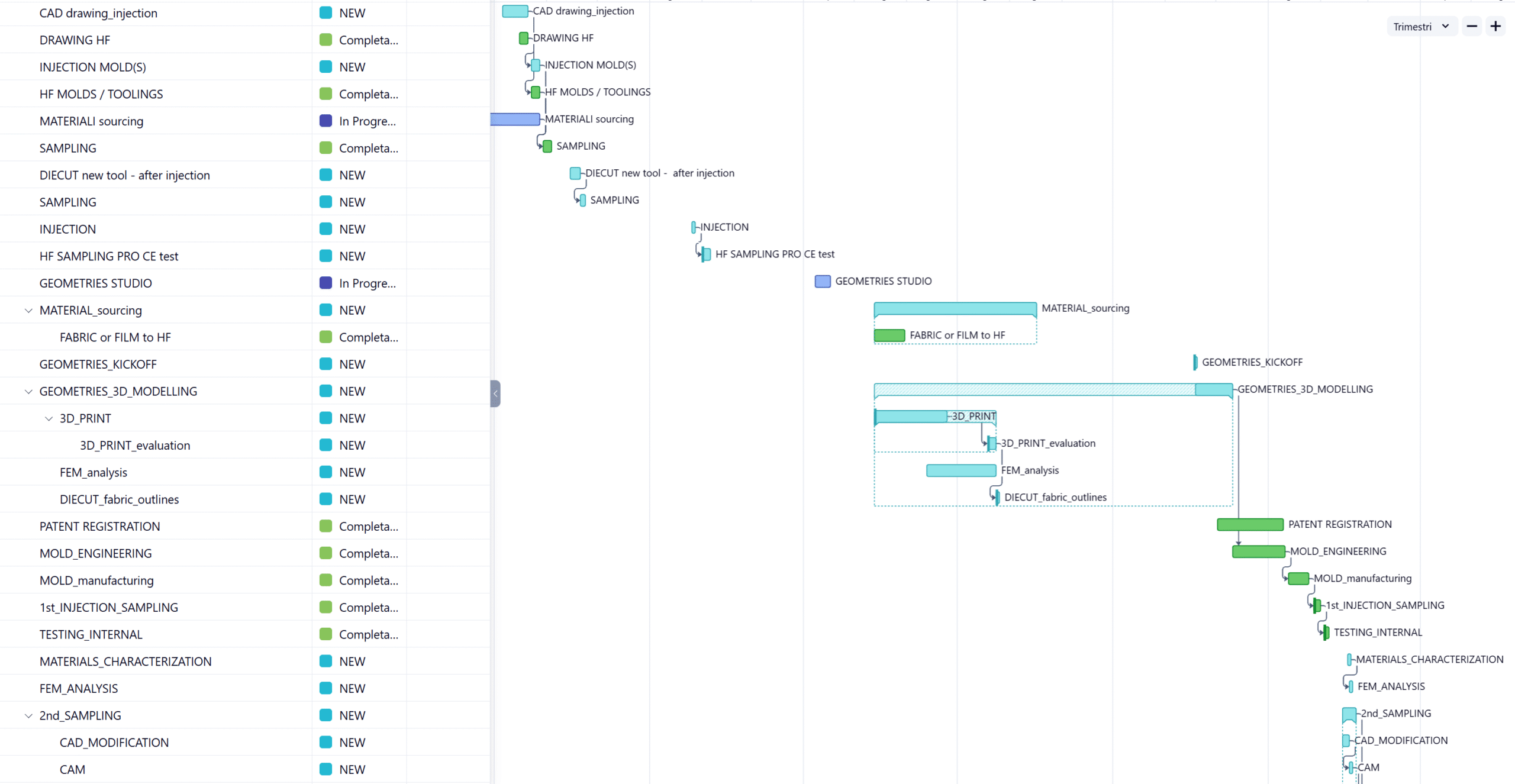Zoom in the Gantt timeline with plus

tap(1495, 27)
